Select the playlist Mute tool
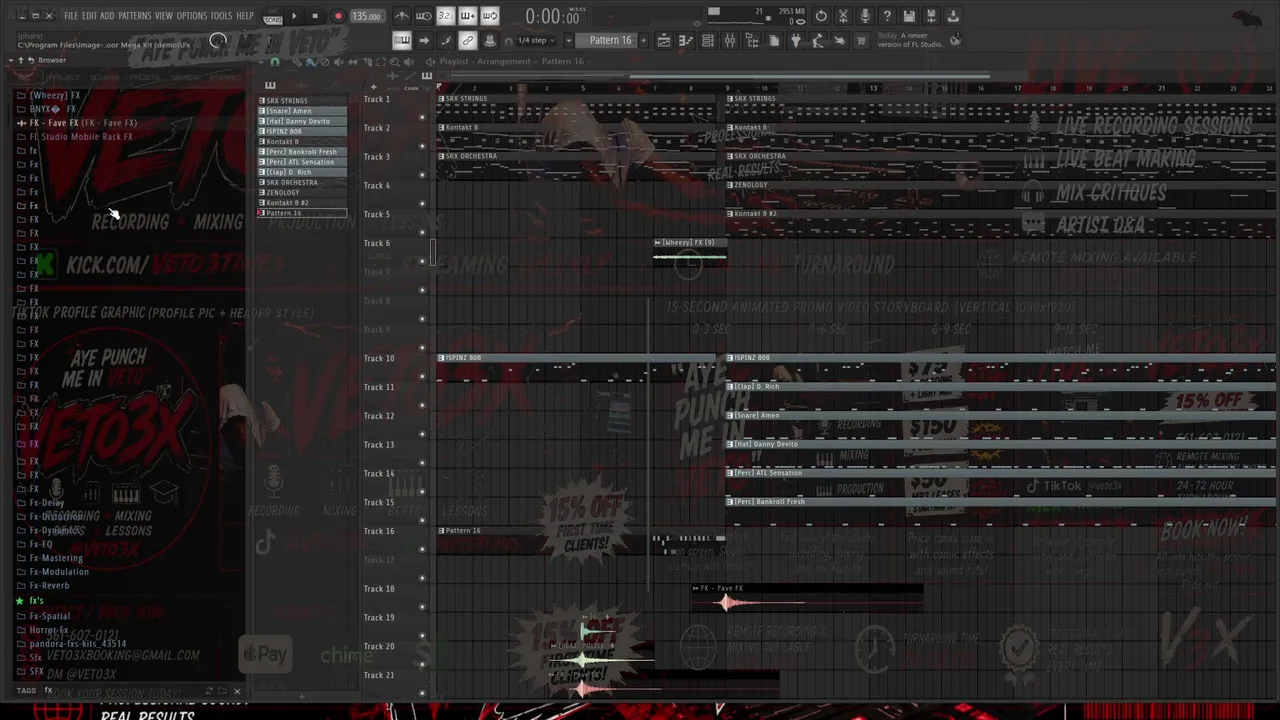Image resolution: width=1280 pixels, height=720 pixels. (x=339, y=62)
